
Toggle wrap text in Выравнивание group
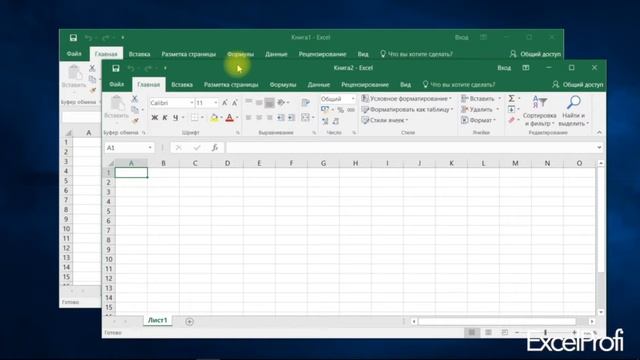click(305, 102)
